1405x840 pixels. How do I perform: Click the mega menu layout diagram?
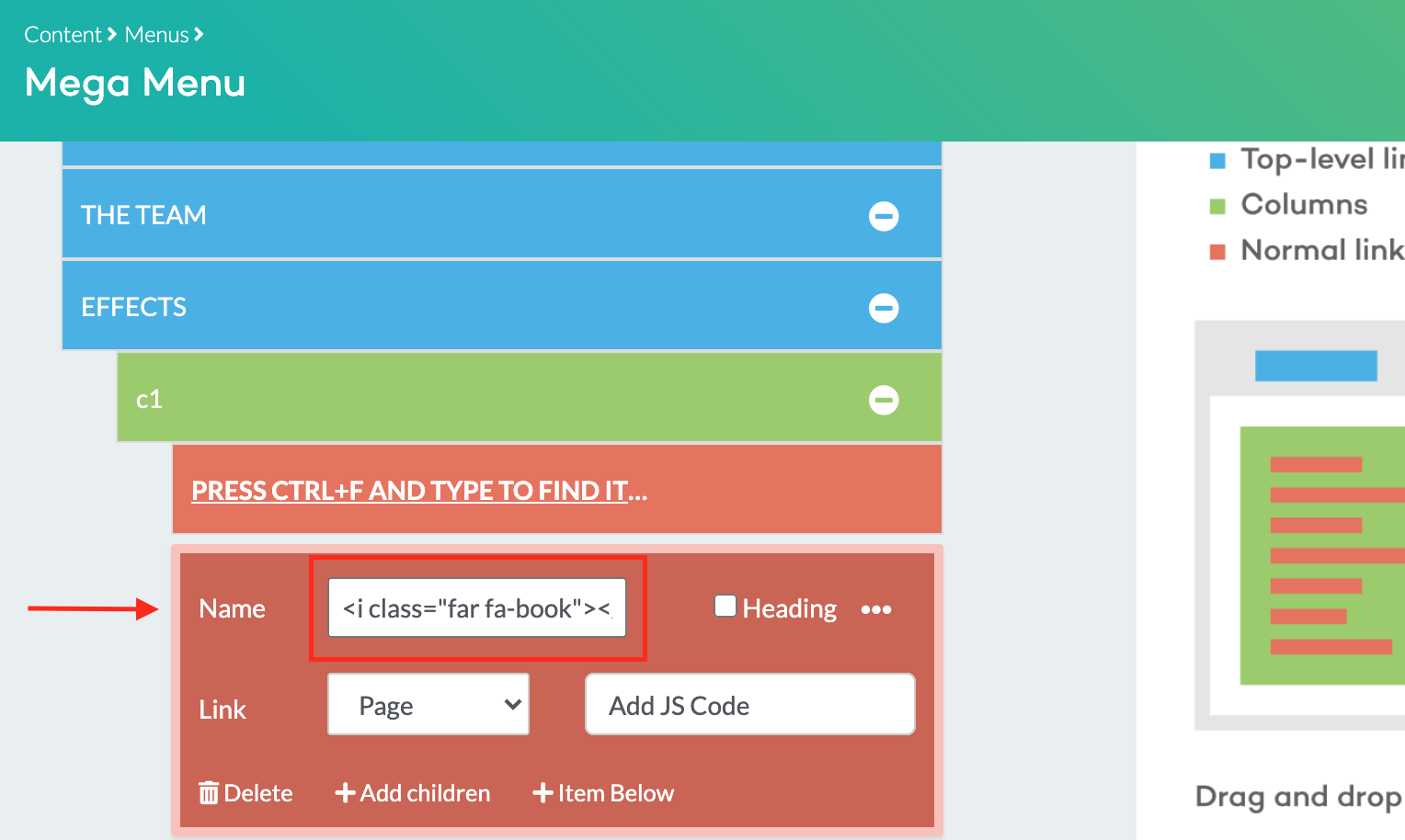[1300, 525]
